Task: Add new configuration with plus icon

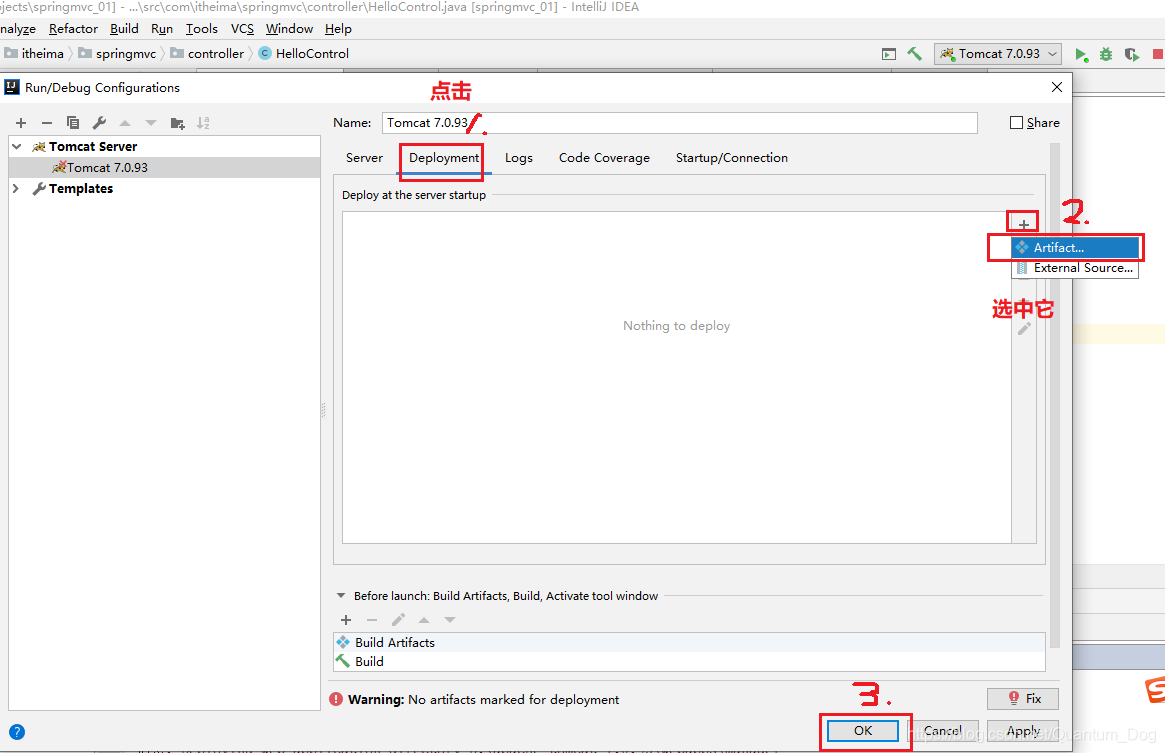Action: 21,123
